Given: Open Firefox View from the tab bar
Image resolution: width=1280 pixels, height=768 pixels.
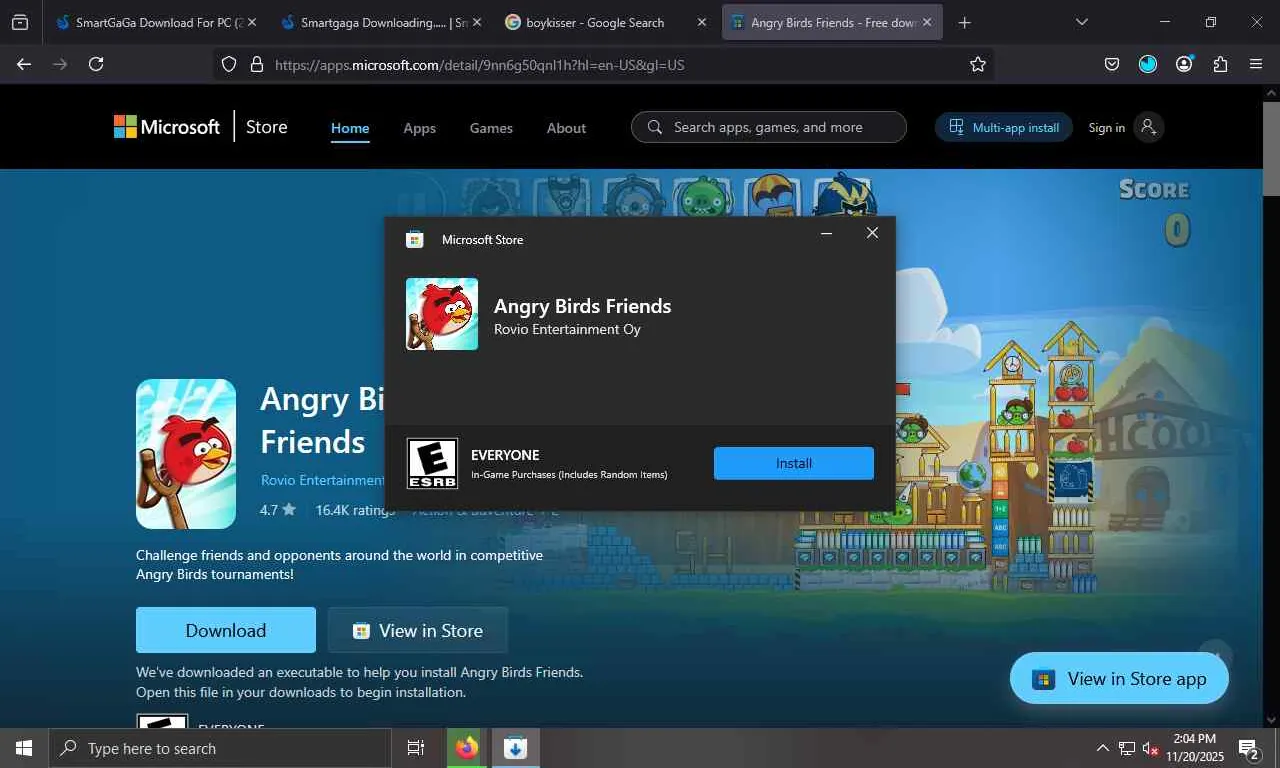Looking at the screenshot, I should coord(20,22).
